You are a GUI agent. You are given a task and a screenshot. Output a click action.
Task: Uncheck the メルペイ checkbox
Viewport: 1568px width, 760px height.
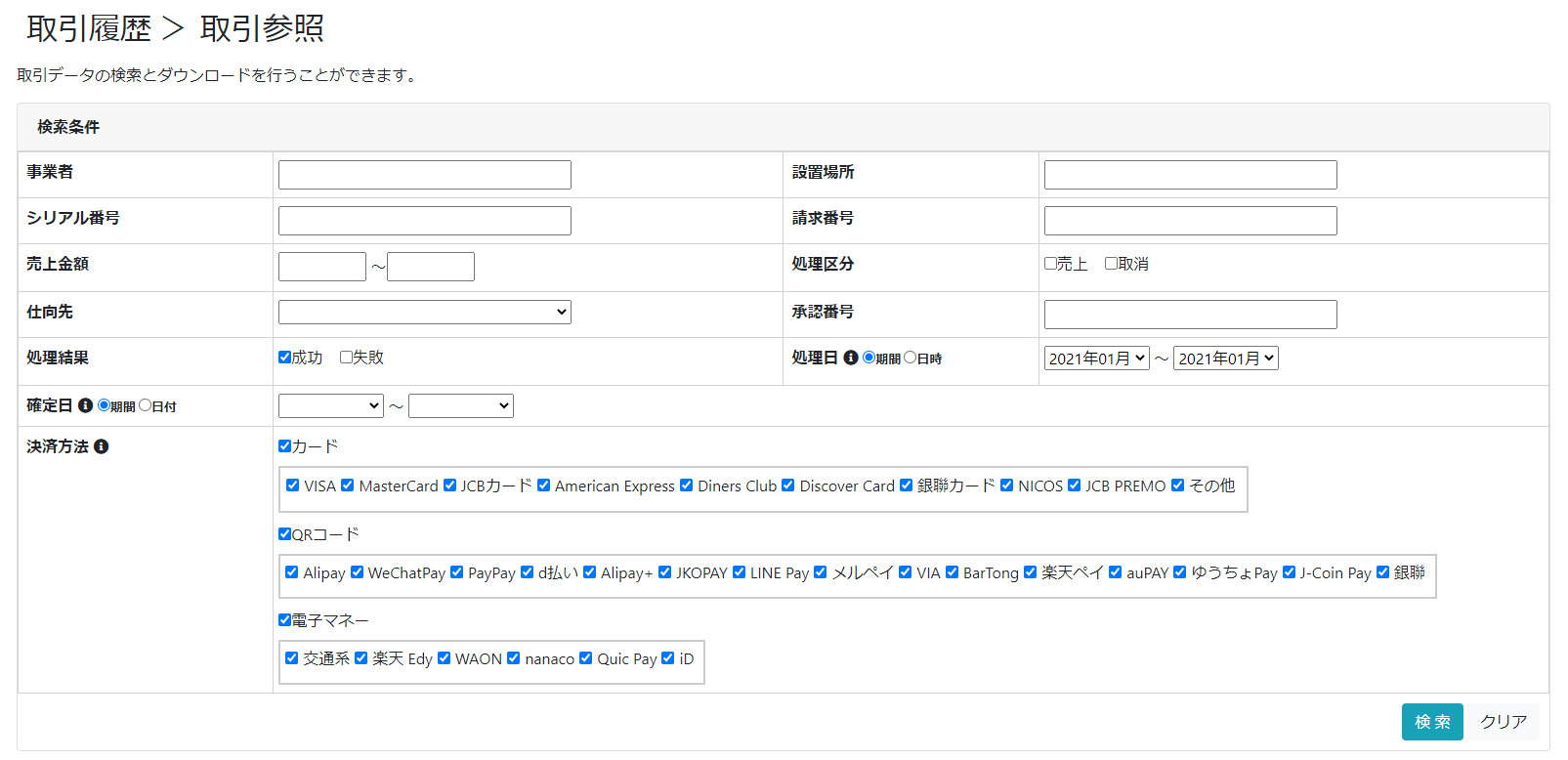point(820,572)
